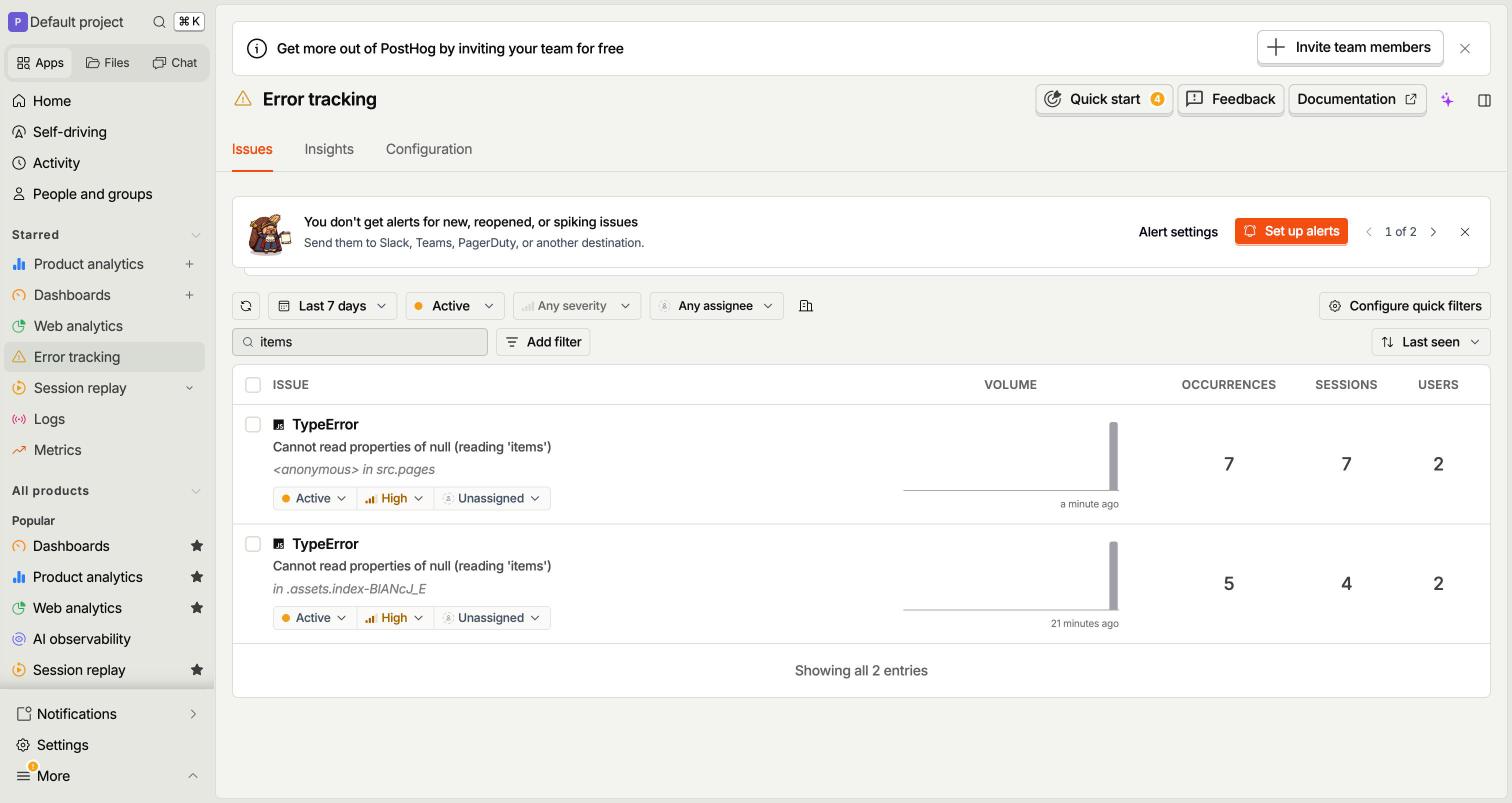Click Set up alerts button
The width and height of the screenshot is (1512, 803).
click(1291, 232)
